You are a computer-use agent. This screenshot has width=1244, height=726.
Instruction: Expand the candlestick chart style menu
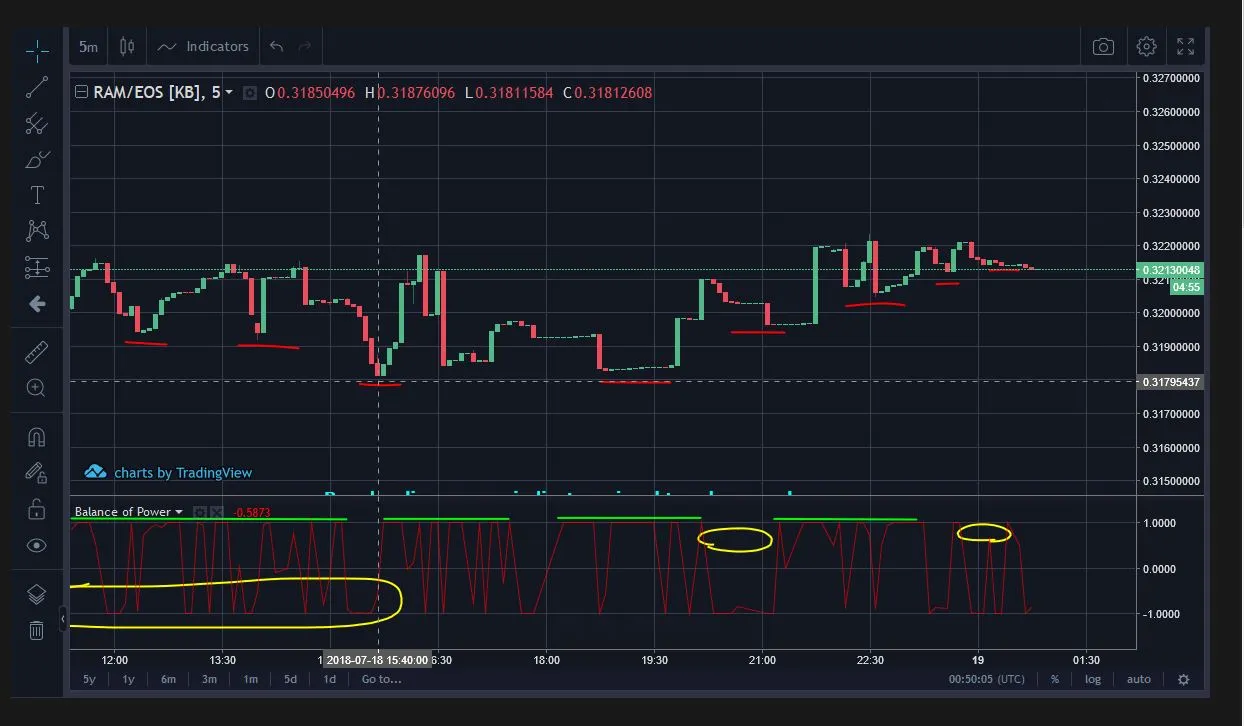tap(126, 46)
